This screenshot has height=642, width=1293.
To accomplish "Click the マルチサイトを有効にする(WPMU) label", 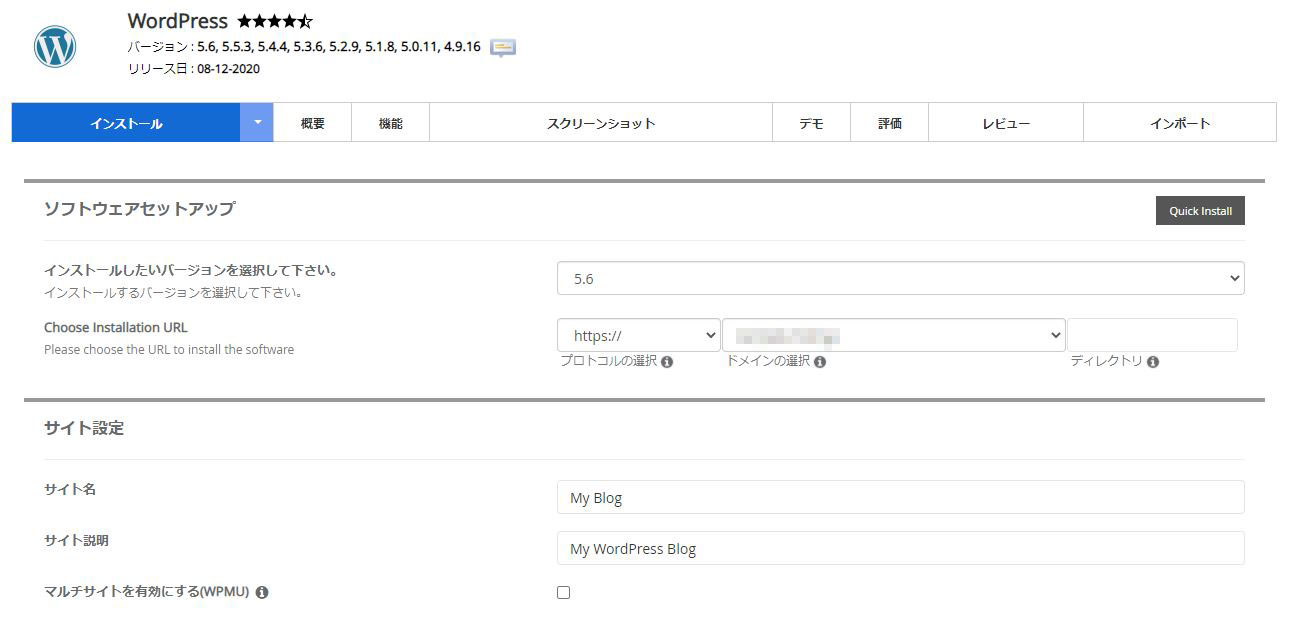I will click(146, 592).
